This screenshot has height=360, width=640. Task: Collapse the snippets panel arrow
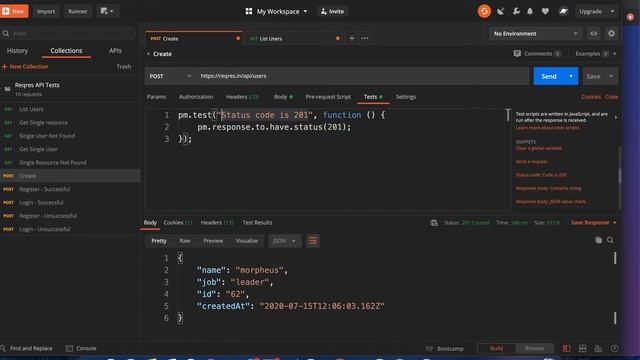616,117
